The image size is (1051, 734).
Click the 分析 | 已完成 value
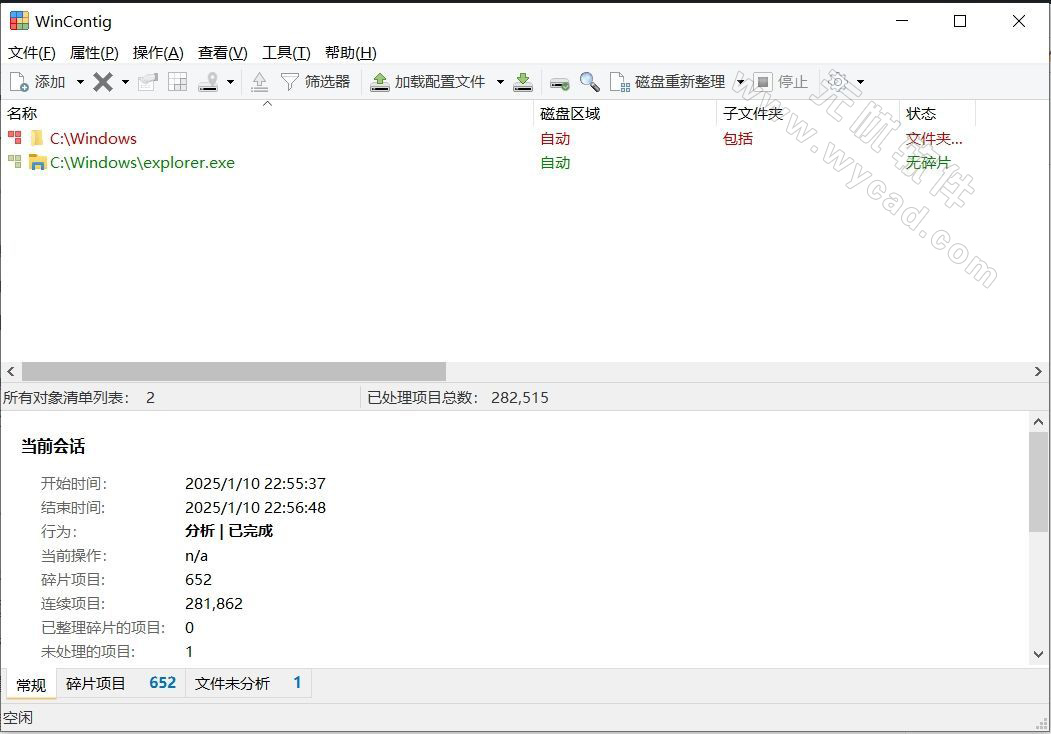(229, 531)
